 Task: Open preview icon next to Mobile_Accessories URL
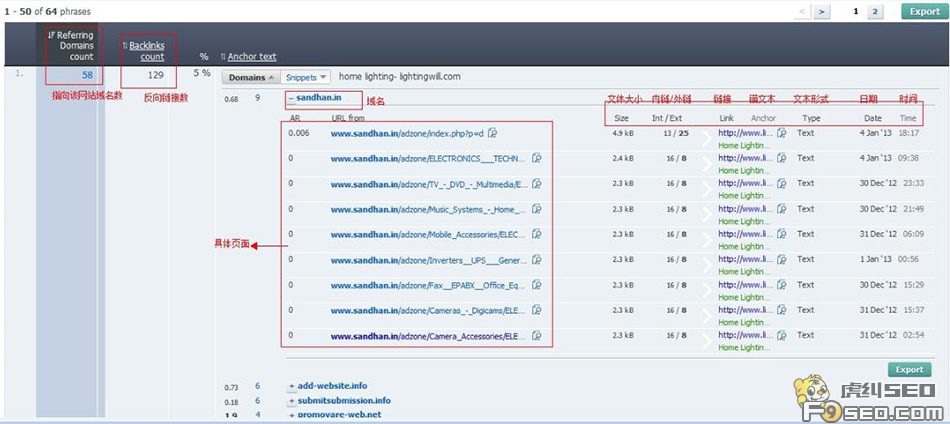point(537,234)
